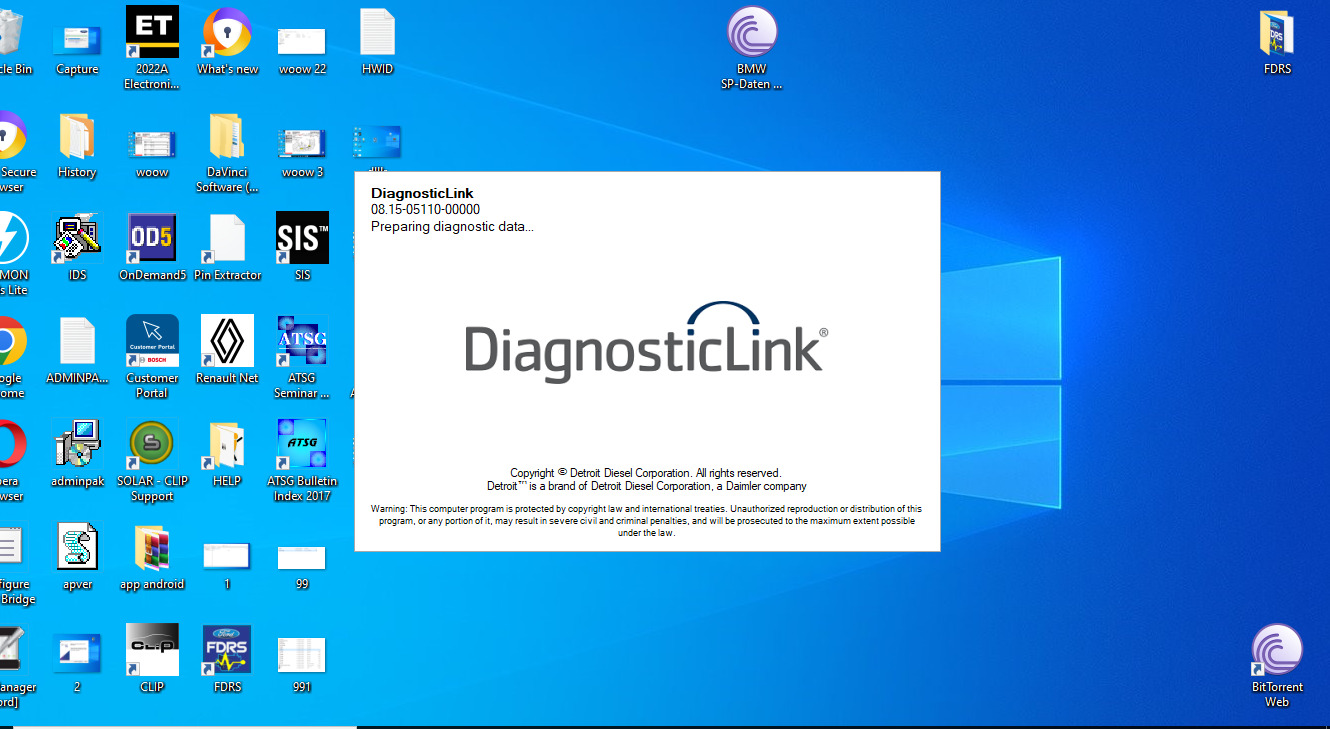Click the copyright warning paragraph
This screenshot has height=729, width=1330.
click(646, 521)
